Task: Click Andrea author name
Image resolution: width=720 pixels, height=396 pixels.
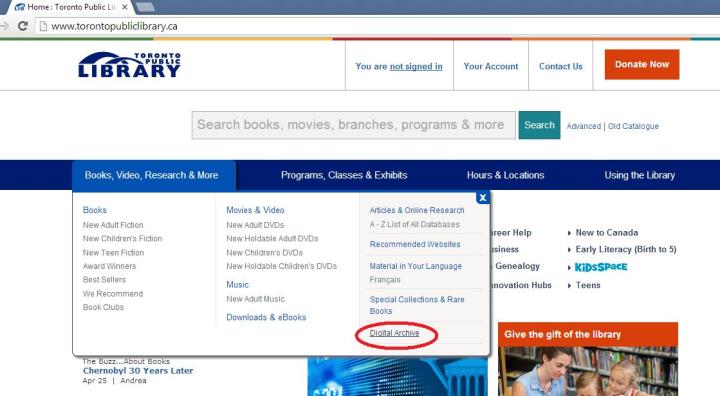Action: tap(133, 381)
